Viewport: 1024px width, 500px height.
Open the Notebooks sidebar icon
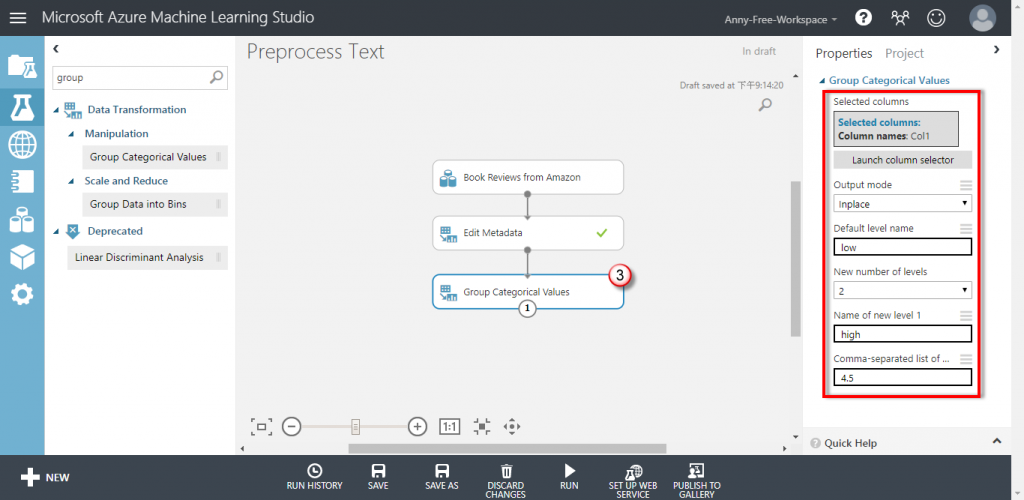[x=22, y=181]
